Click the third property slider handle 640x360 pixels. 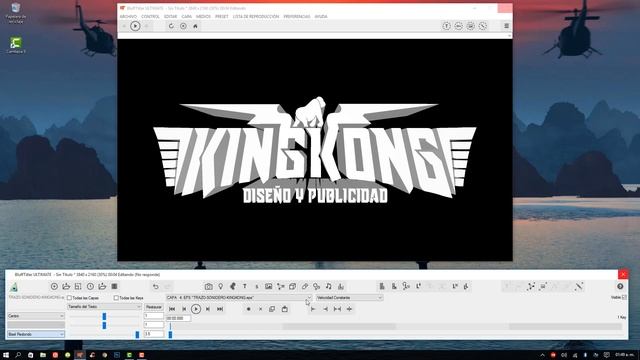(137, 334)
